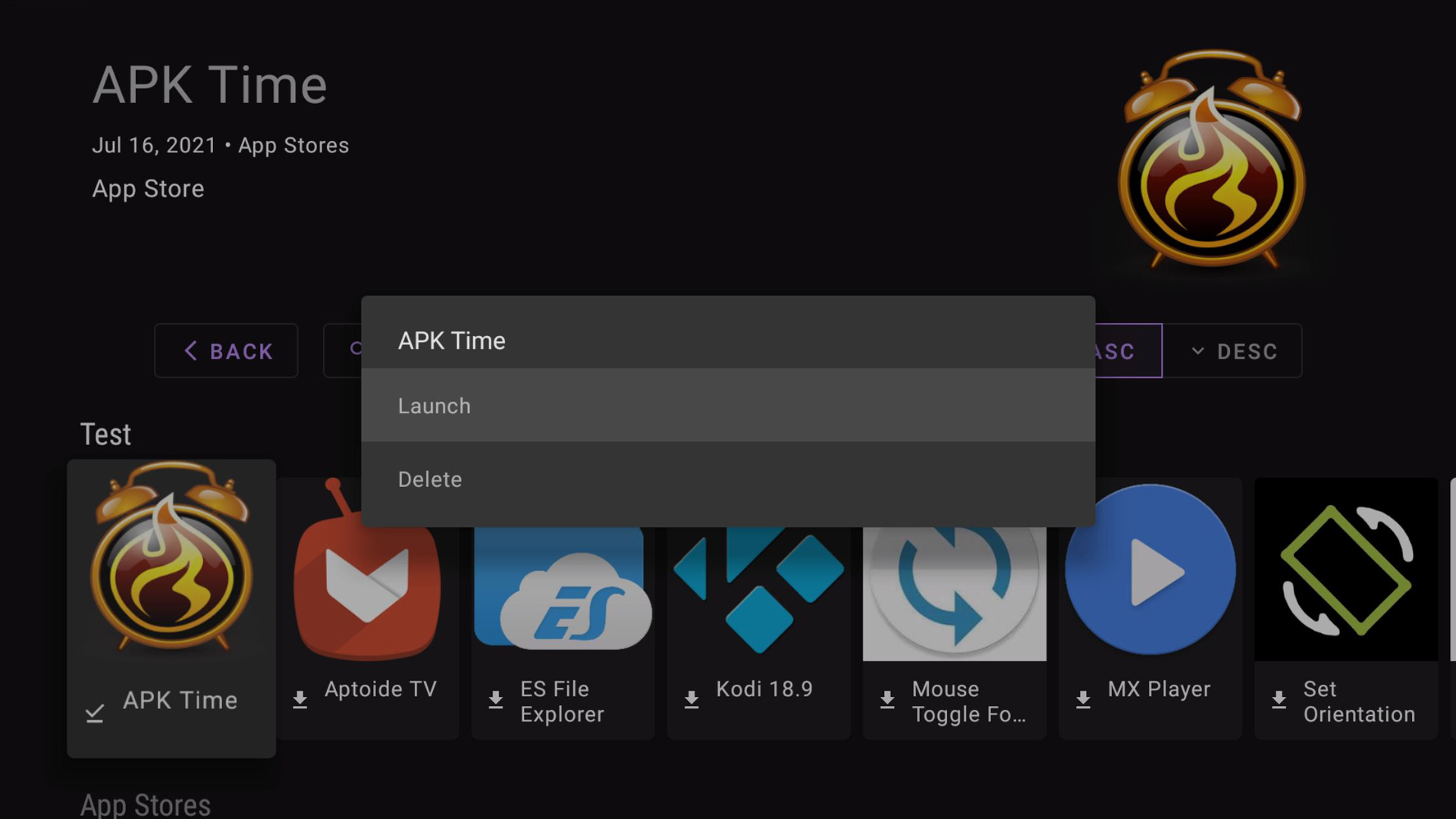
Task: Open the ES File Explorer cloud icon
Action: pos(563,588)
